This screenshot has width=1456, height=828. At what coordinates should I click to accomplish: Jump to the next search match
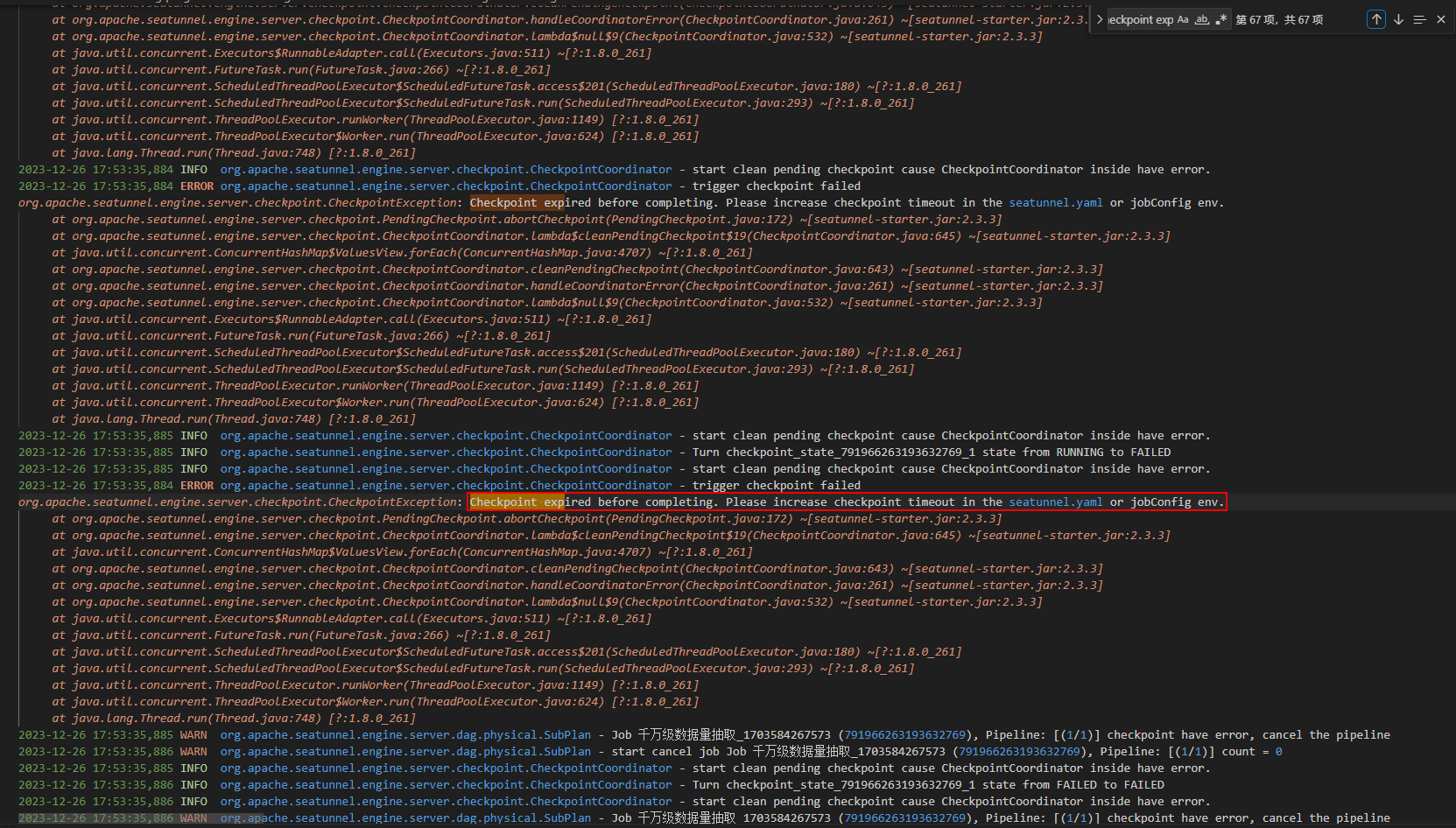1398,19
